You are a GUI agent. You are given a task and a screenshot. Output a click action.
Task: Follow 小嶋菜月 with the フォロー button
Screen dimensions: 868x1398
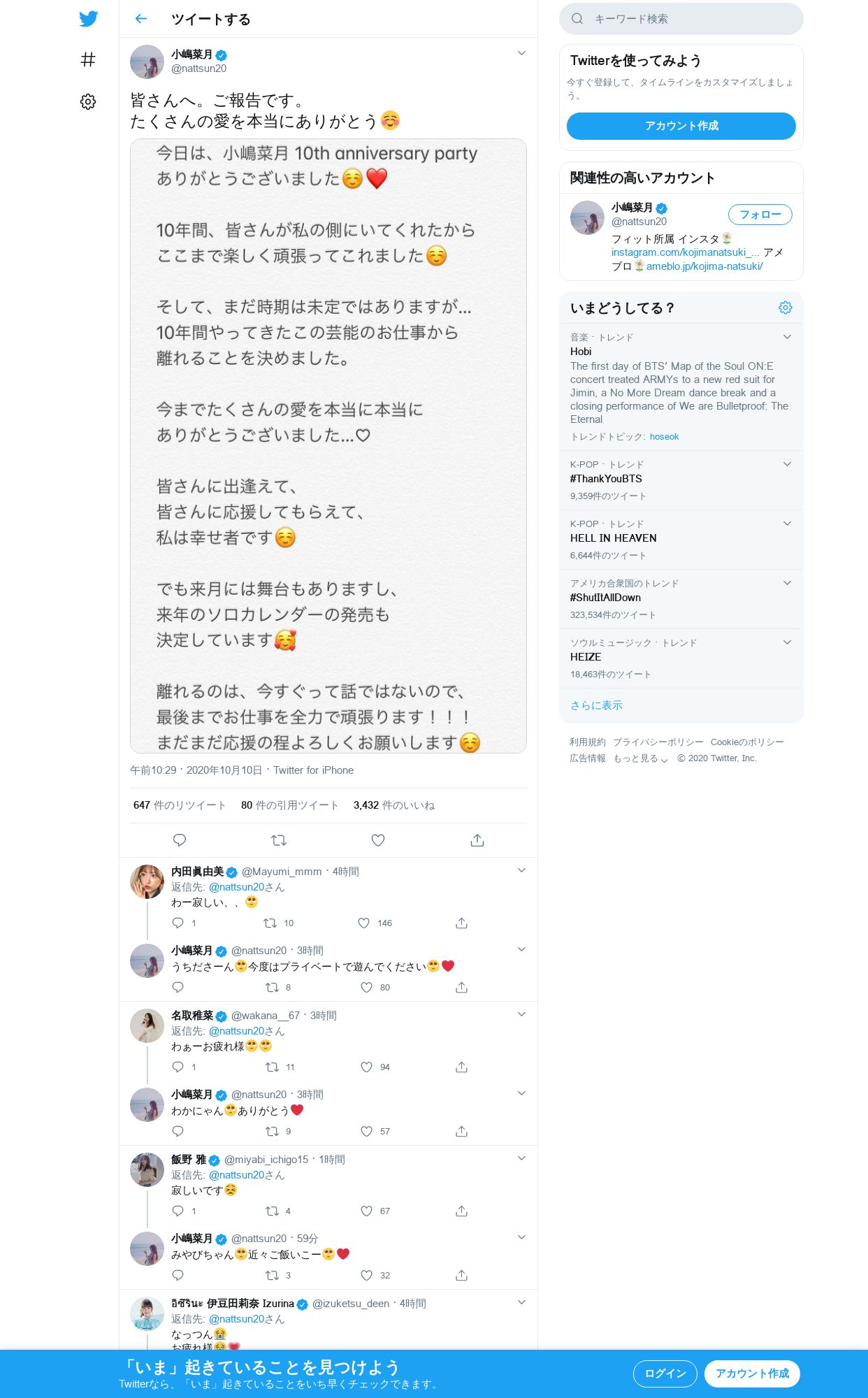(760, 215)
